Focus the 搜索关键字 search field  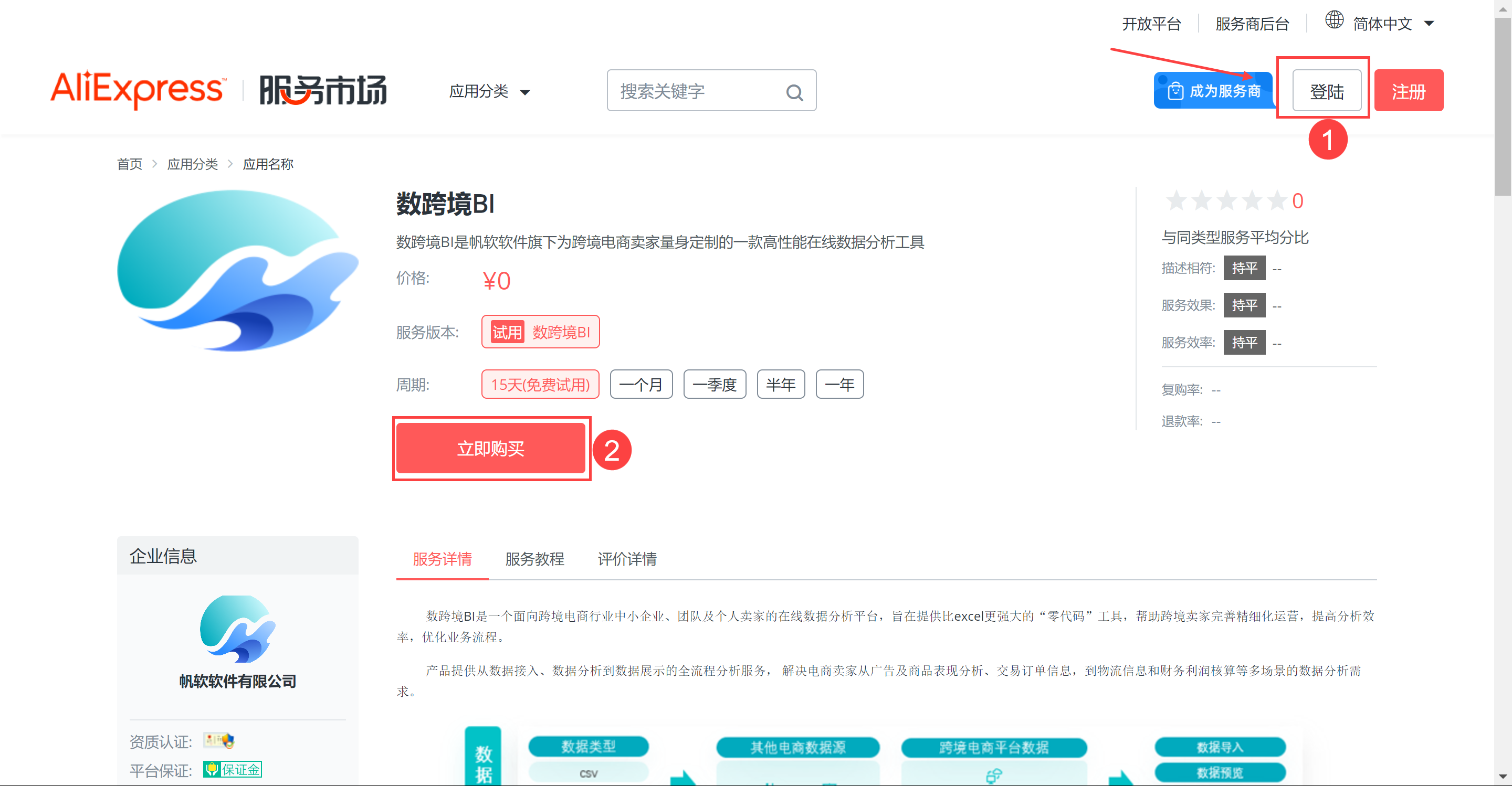(711, 90)
